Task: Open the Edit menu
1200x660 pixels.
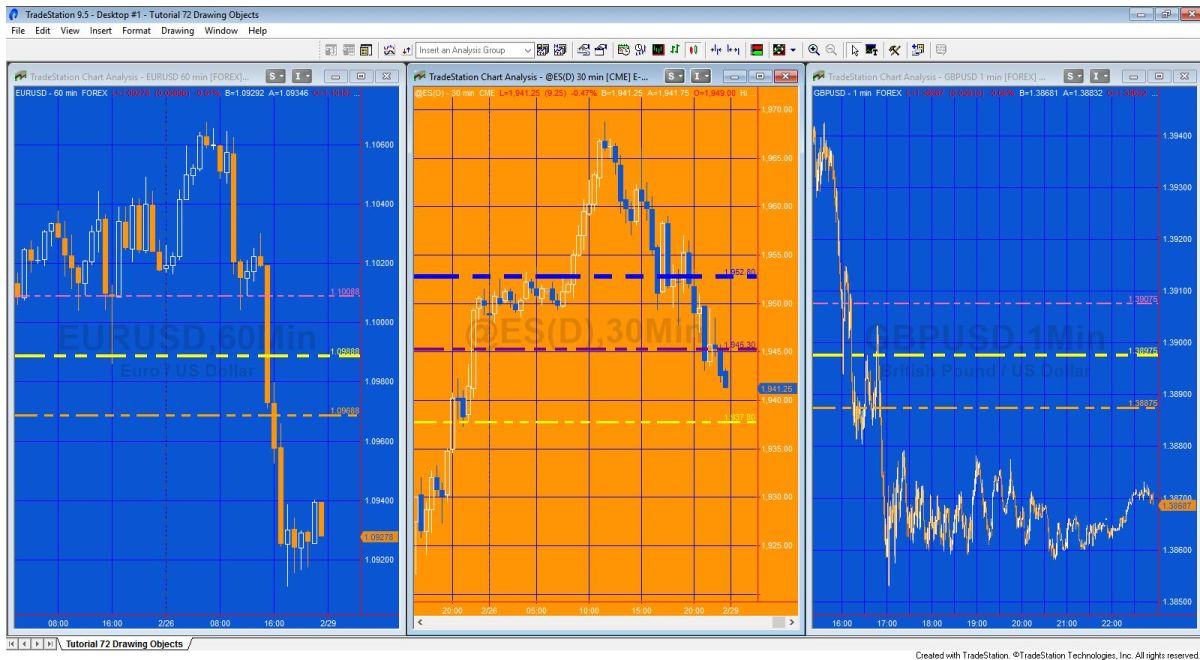Action: click(x=43, y=31)
